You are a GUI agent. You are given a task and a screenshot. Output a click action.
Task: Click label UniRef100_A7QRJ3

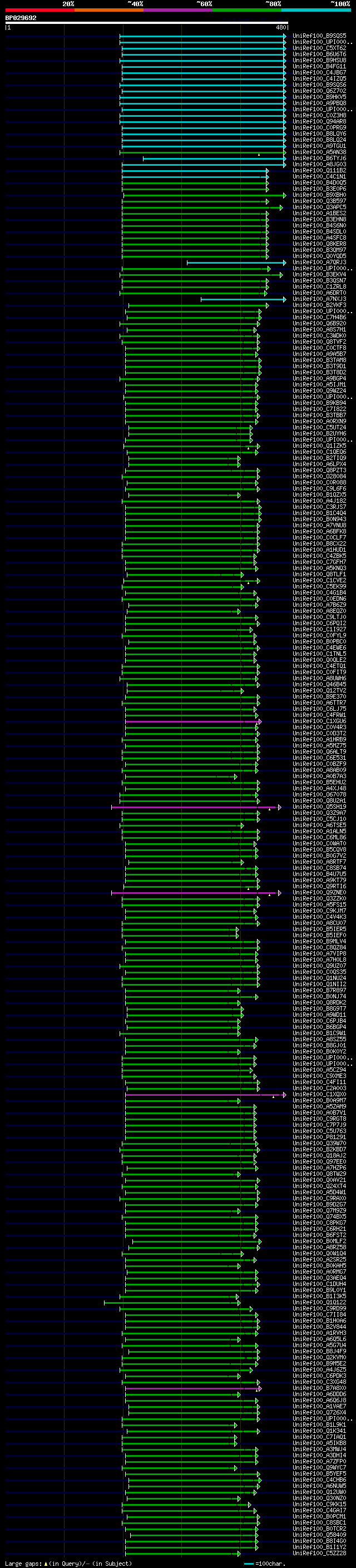point(319,263)
